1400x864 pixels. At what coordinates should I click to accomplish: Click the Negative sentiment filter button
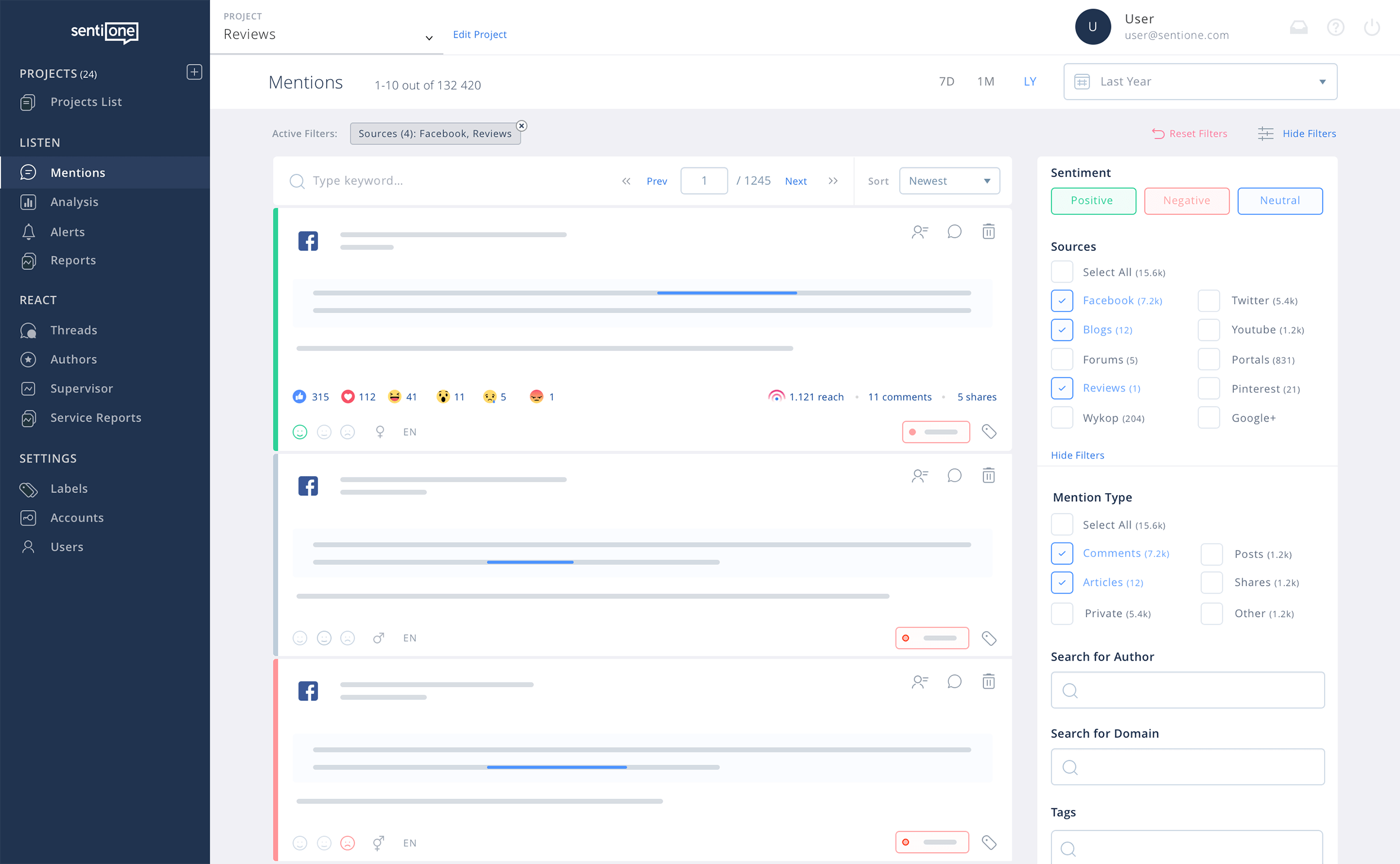pyautogui.click(x=1187, y=200)
